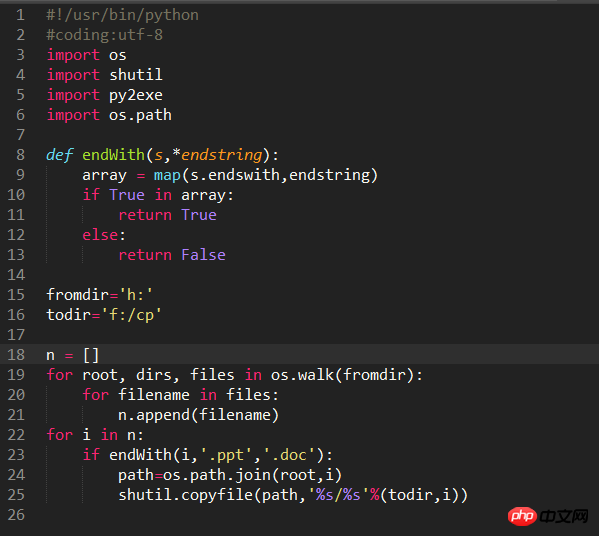The width and height of the screenshot is (599, 536).
Task: Click 'import py2exe' module name
Action: [x=136, y=95]
